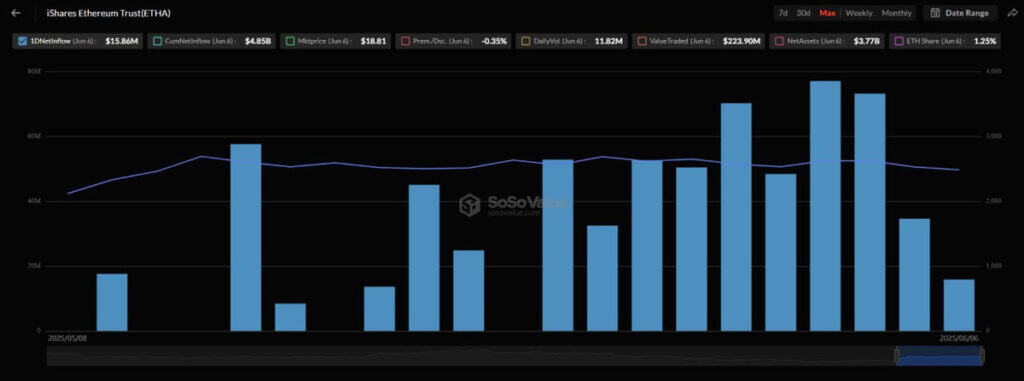Click the 60M left axis label
This screenshot has width=1024, height=381.
click(x=34, y=136)
